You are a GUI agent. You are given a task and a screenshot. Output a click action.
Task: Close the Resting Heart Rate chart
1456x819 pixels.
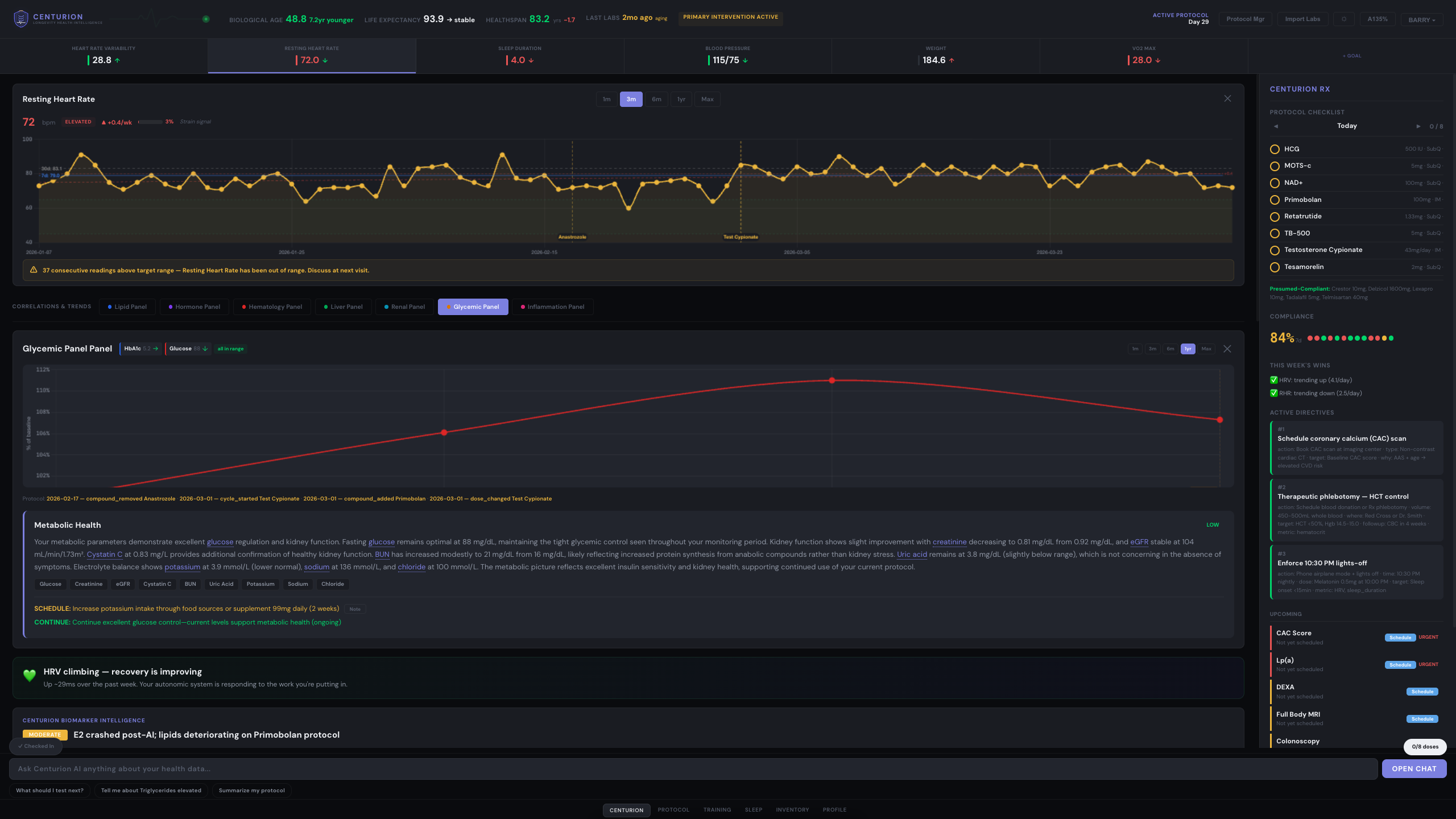1227,99
